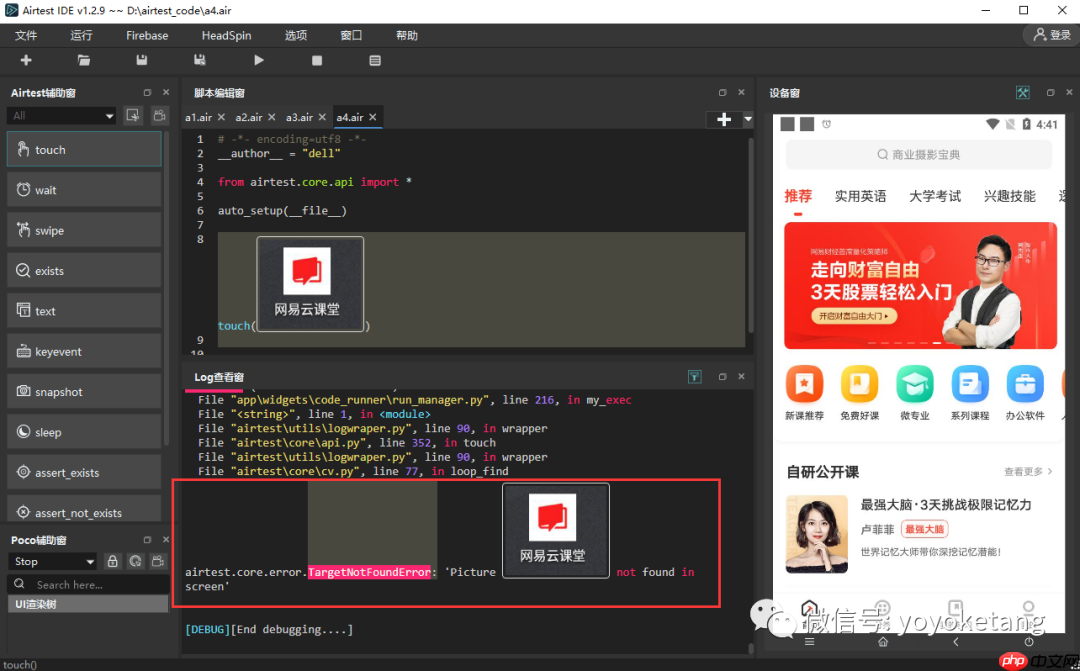Click the 网易云课堂 image thumbnail in script editor
The width and height of the screenshot is (1080, 671).
click(x=310, y=283)
